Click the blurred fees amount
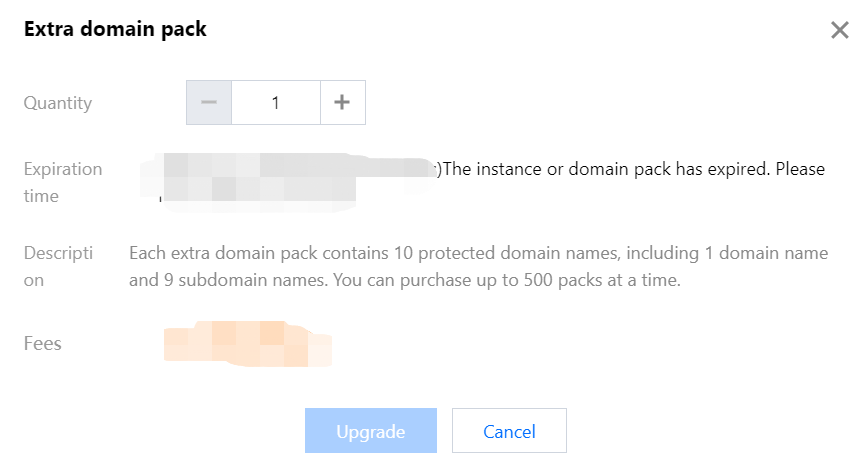Image resolution: width=868 pixels, height=468 pixels. [x=246, y=343]
